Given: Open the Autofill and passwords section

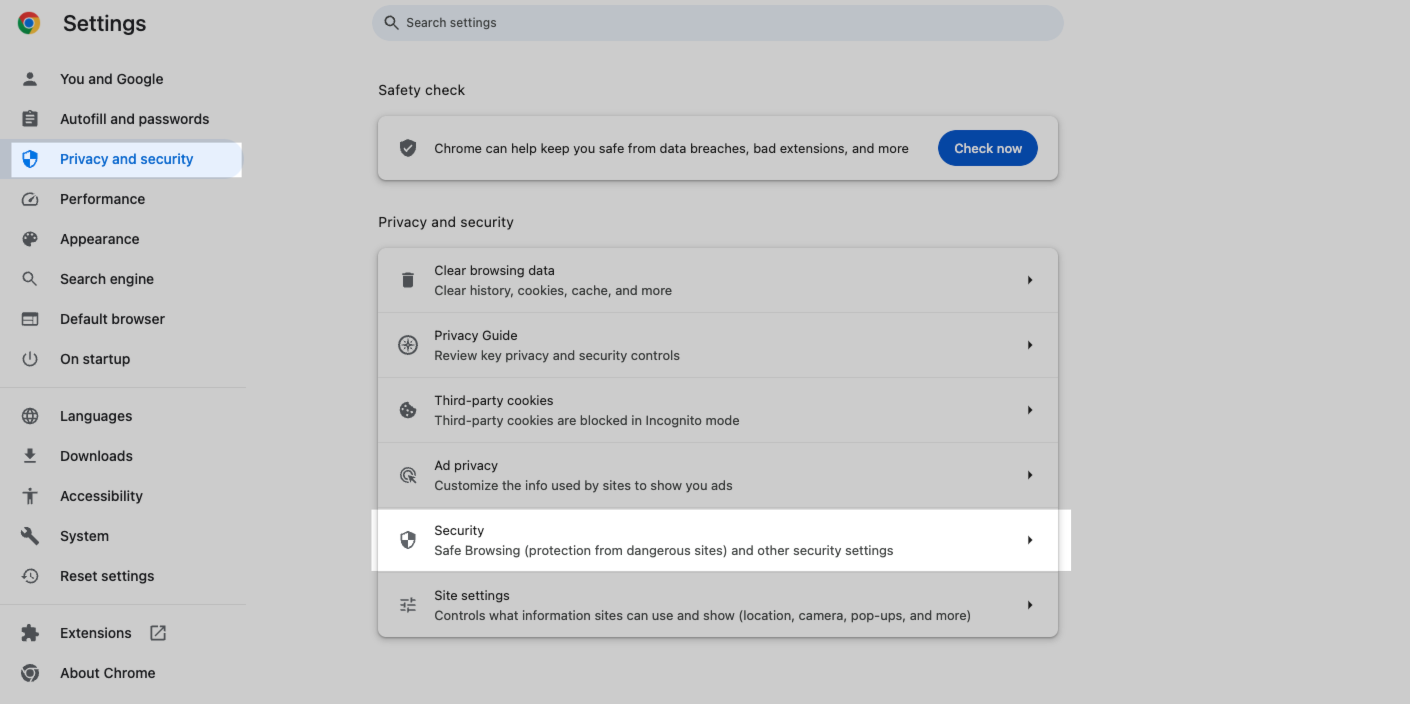Looking at the screenshot, I should (134, 119).
